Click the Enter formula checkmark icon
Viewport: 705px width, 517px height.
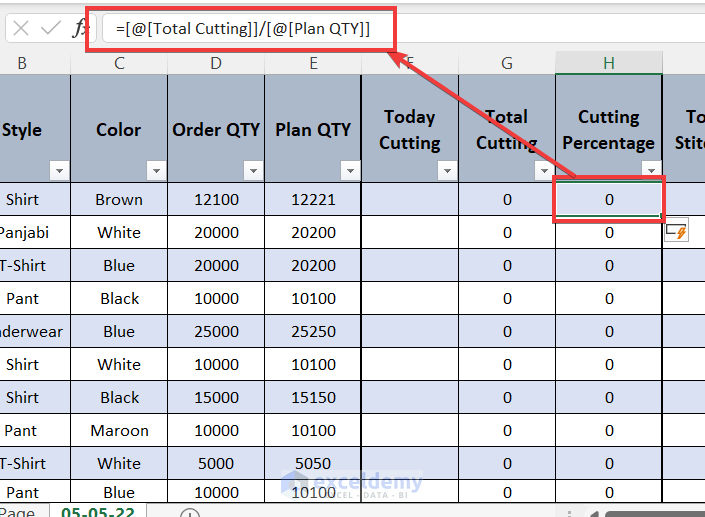click(50, 29)
